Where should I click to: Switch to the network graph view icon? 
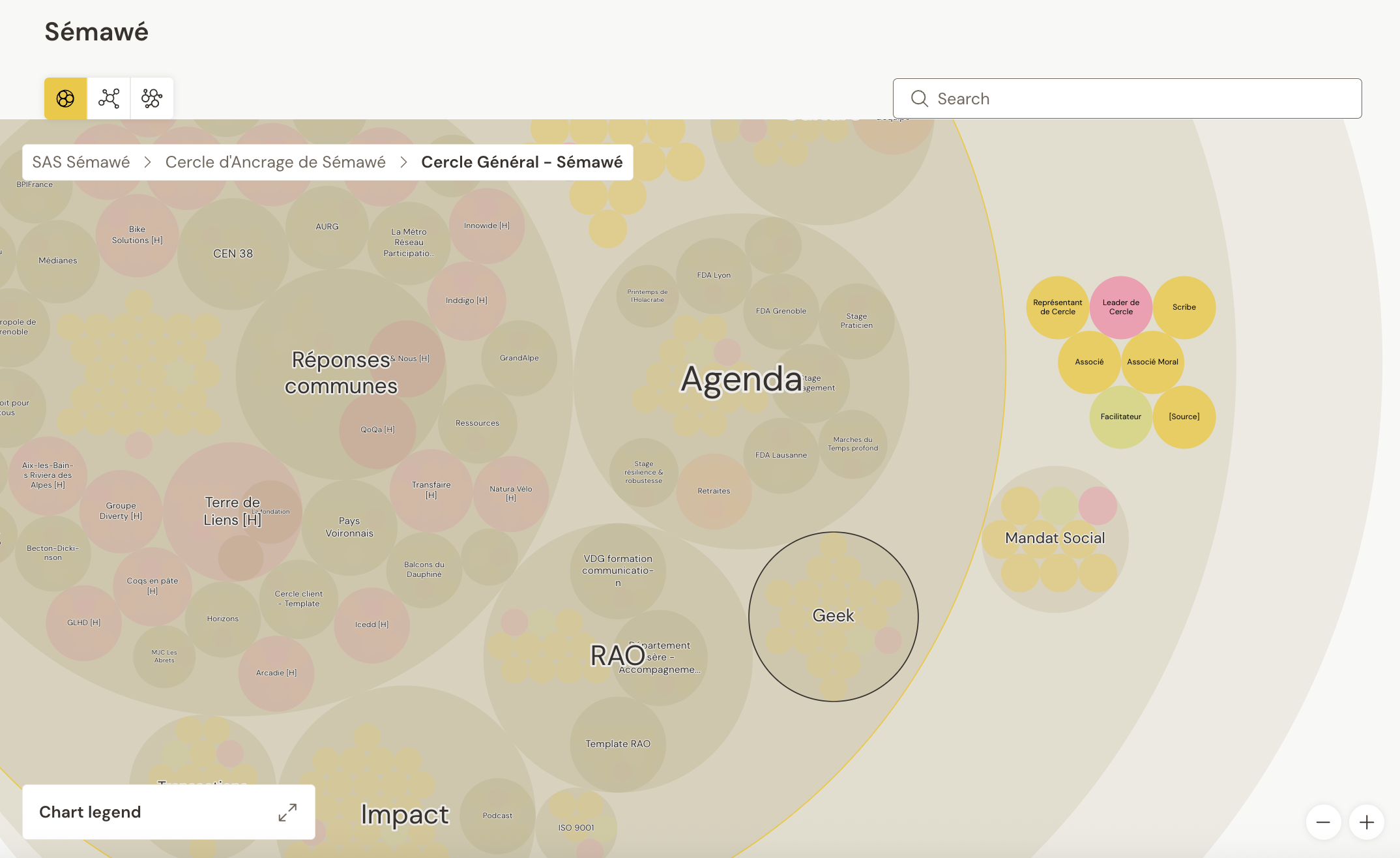click(109, 98)
